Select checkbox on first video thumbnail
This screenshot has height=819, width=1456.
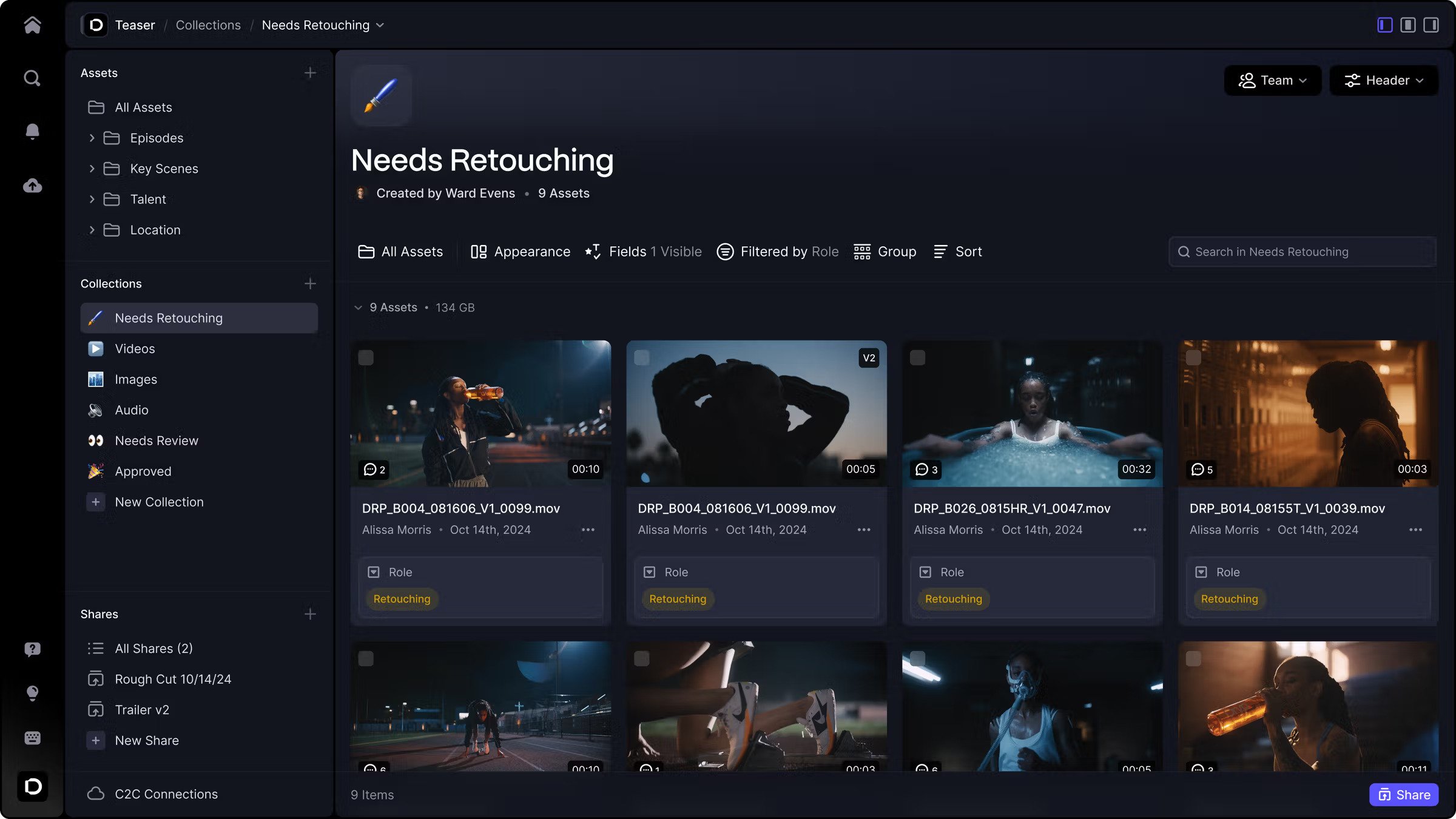point(366,357)
